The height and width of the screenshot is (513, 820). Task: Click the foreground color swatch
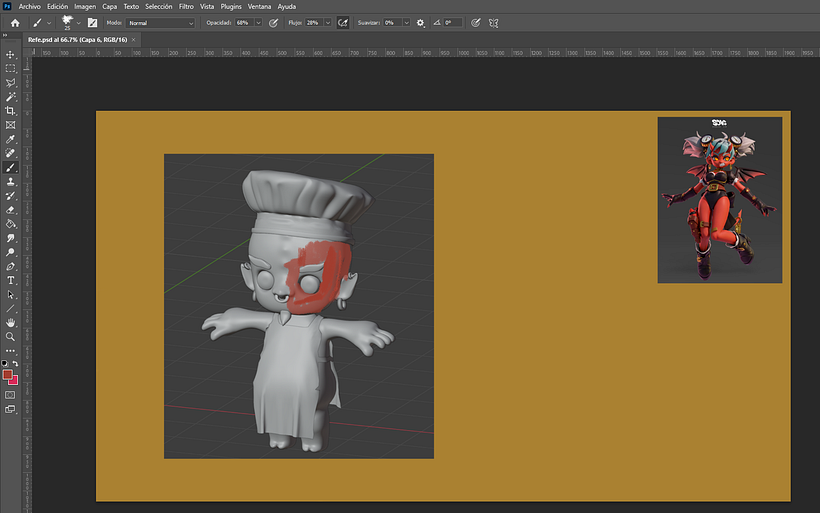(8, 375)
